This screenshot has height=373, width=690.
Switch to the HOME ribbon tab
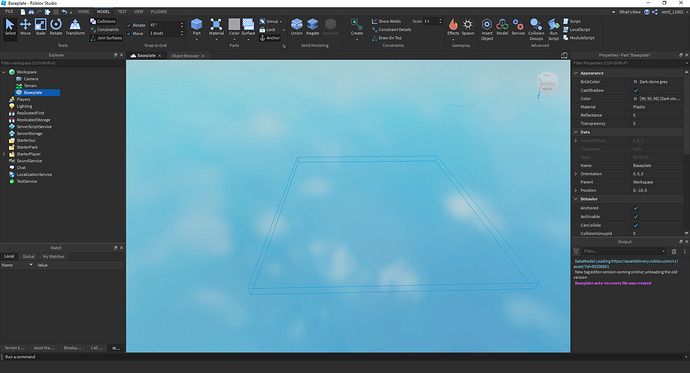click(83, 11)
